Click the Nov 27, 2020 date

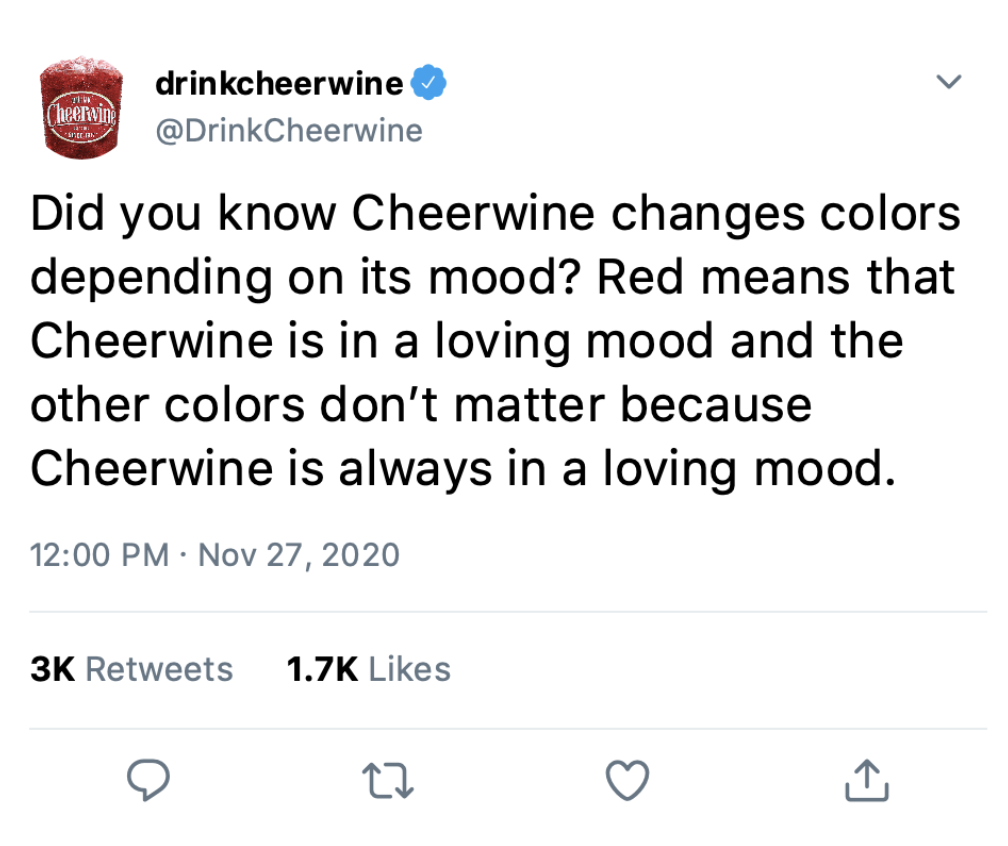coord(299,554)
